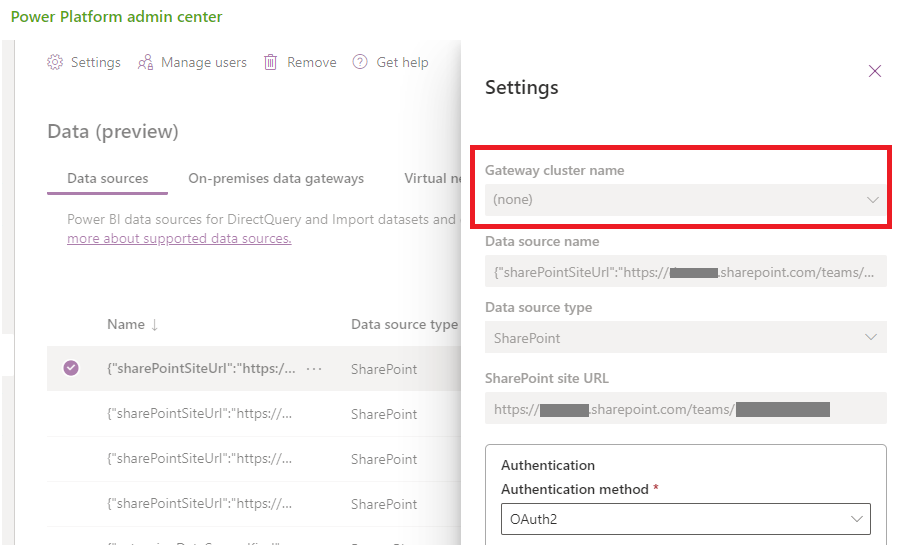Click the Remove trash can icon
This screenshot has width=904, height=554.
click(x=270, y=62)
